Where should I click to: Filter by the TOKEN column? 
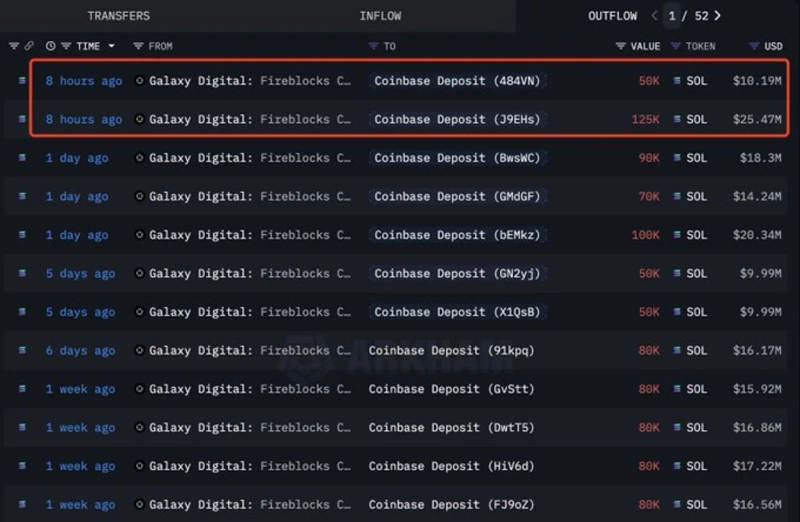[x=676, y=46]
